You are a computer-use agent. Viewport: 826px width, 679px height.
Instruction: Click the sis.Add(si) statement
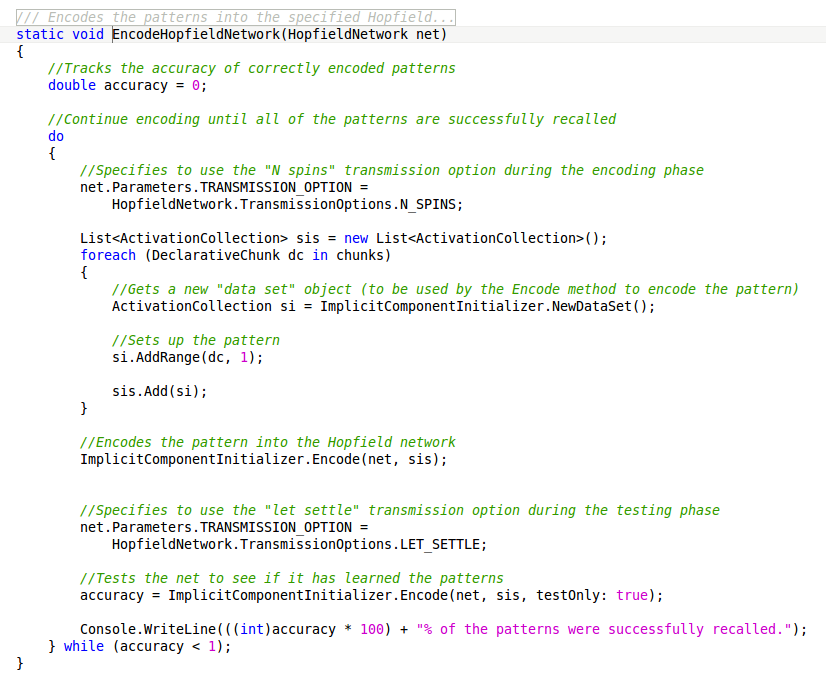click(x=160, y=392)
